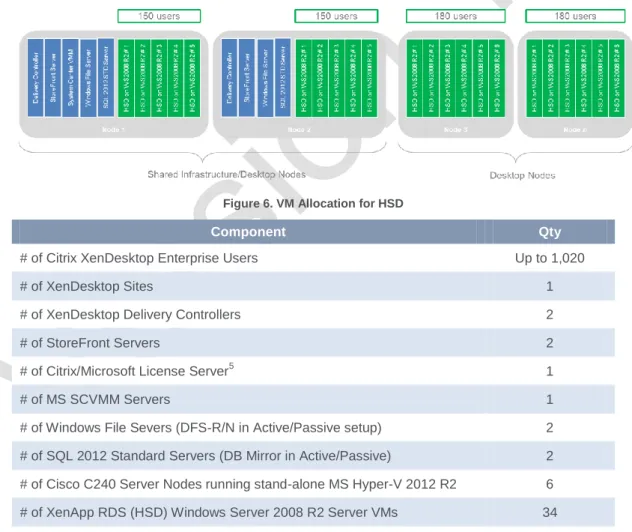This screenshot has width=632, height=532.
Task: Select HSD on WS2008 R2 #6 block in Node 3
Action: (497, 78)
